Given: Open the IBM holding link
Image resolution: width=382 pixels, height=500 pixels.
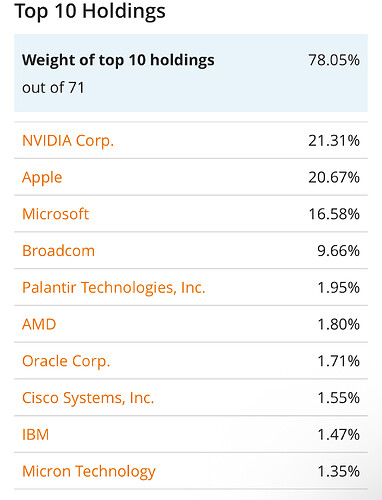Looking at the screenshot, I should pyautogui.click(x=35, y=435).
